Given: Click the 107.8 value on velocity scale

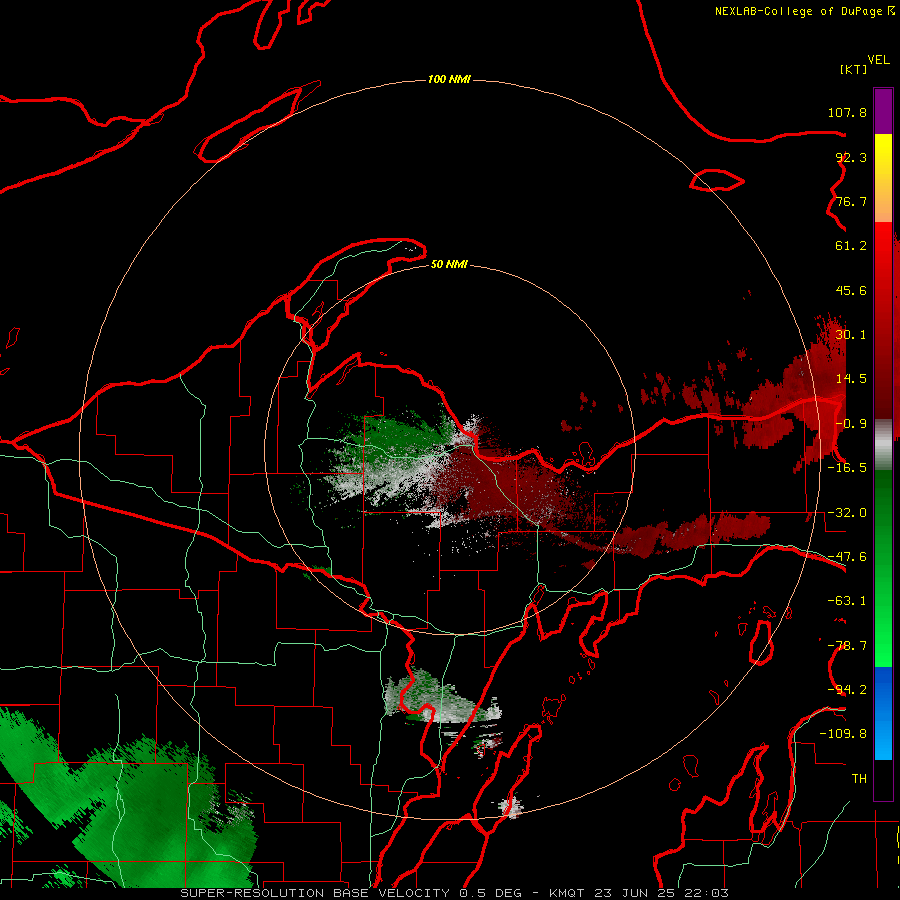Looking at the screenshot, I should (847, 112).
